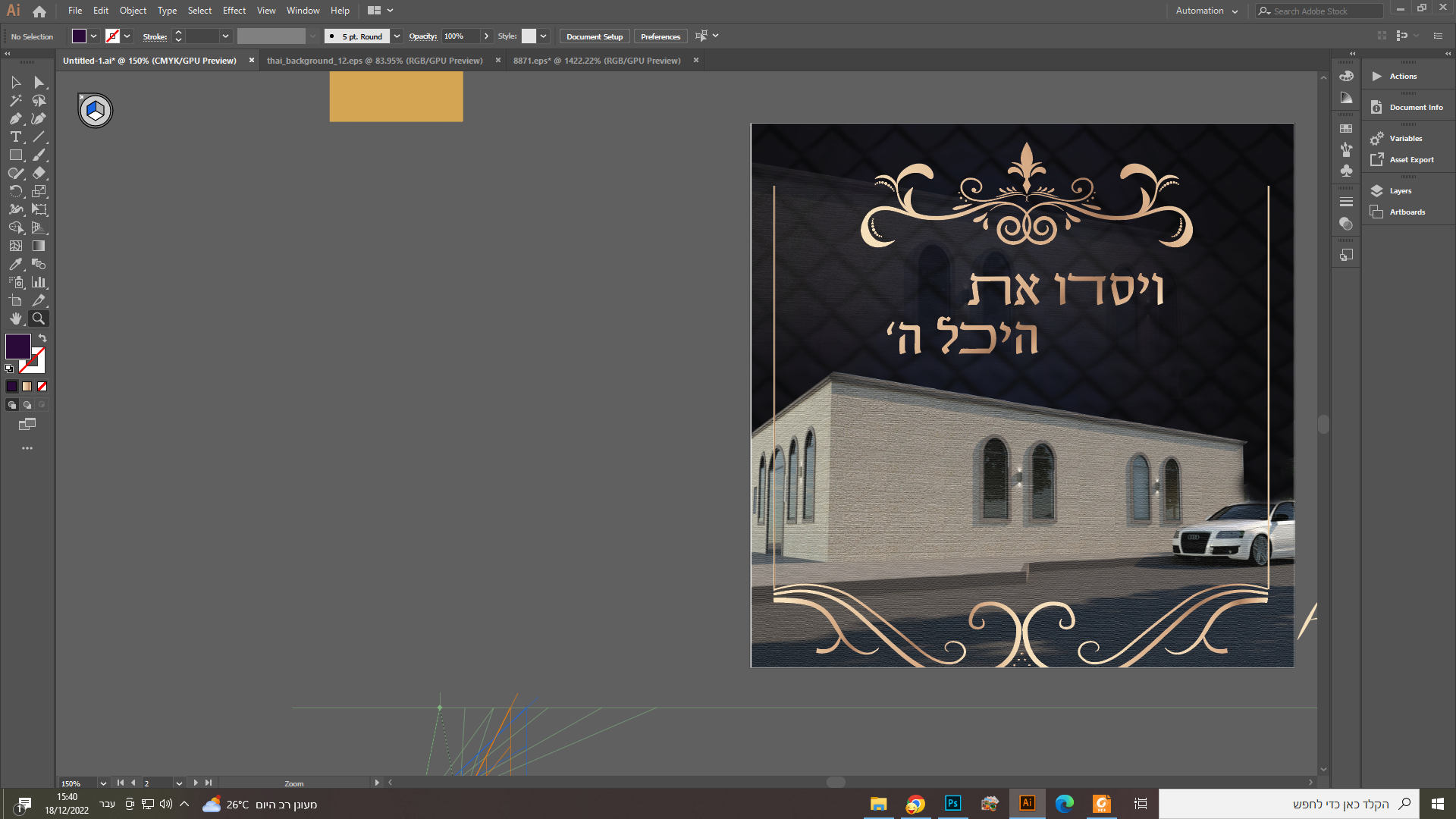The image size is (1456, 819).
Task: Click the dark purple fill swatch
Action: 18,347
